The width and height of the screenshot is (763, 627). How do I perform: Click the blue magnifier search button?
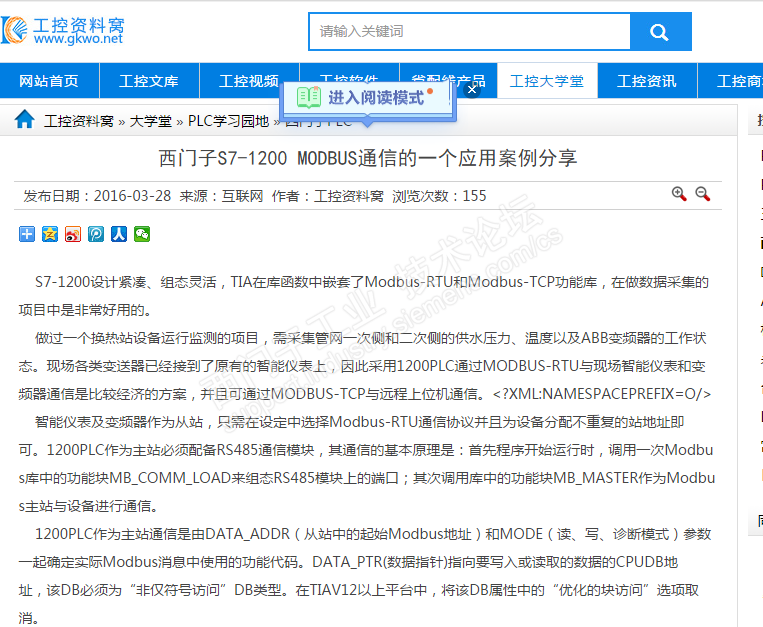point(660,32)
